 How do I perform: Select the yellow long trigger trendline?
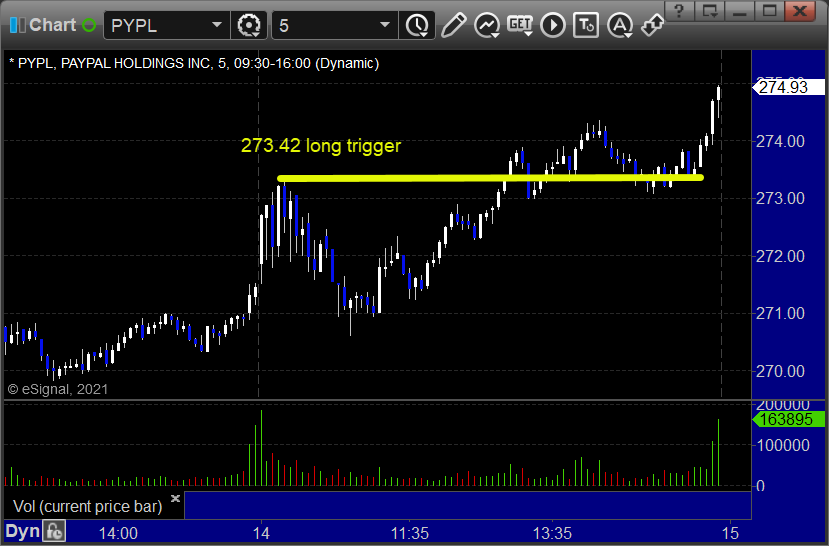point(490,178)
